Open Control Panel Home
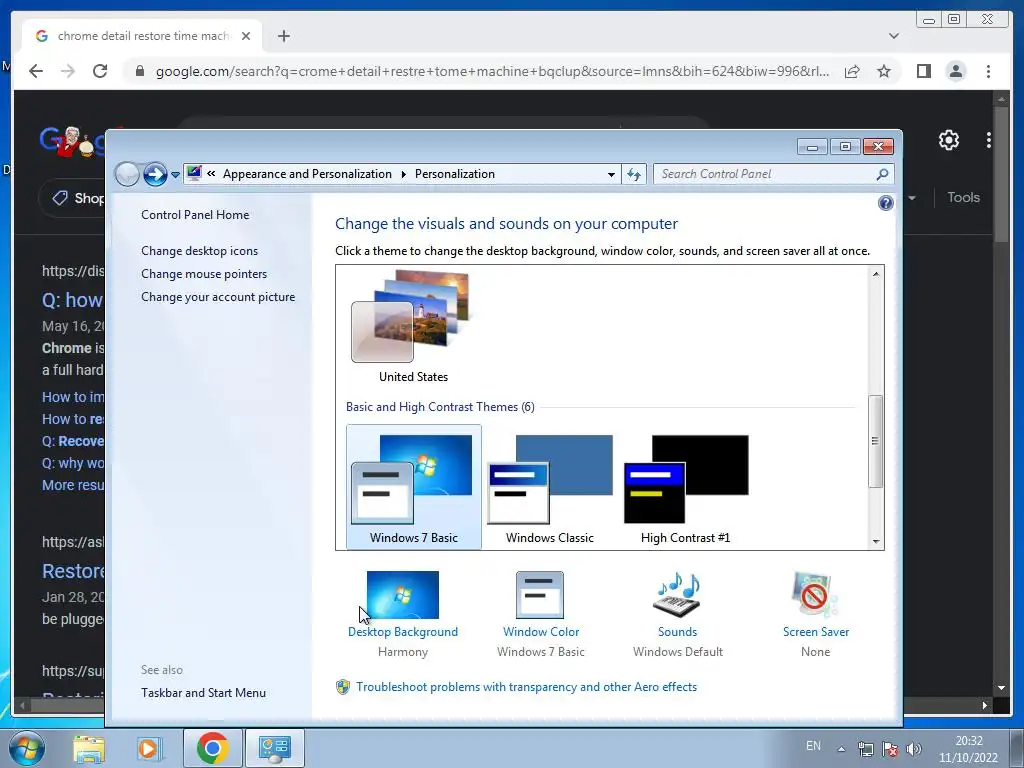Image resolution: width=1024 pixels, height=768 pixels. tap(195, 215)
